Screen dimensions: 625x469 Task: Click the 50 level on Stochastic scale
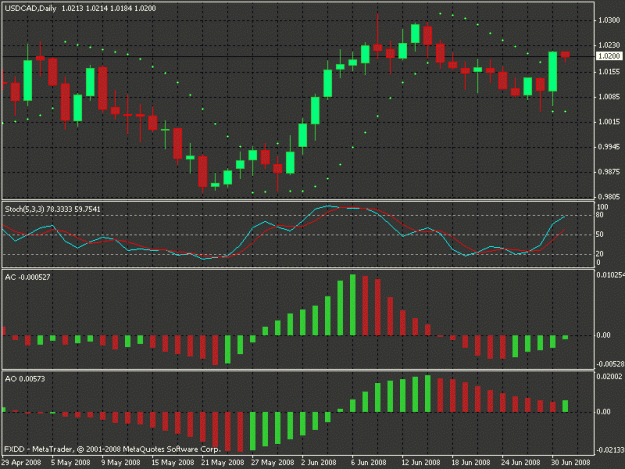tap(600, 235)
